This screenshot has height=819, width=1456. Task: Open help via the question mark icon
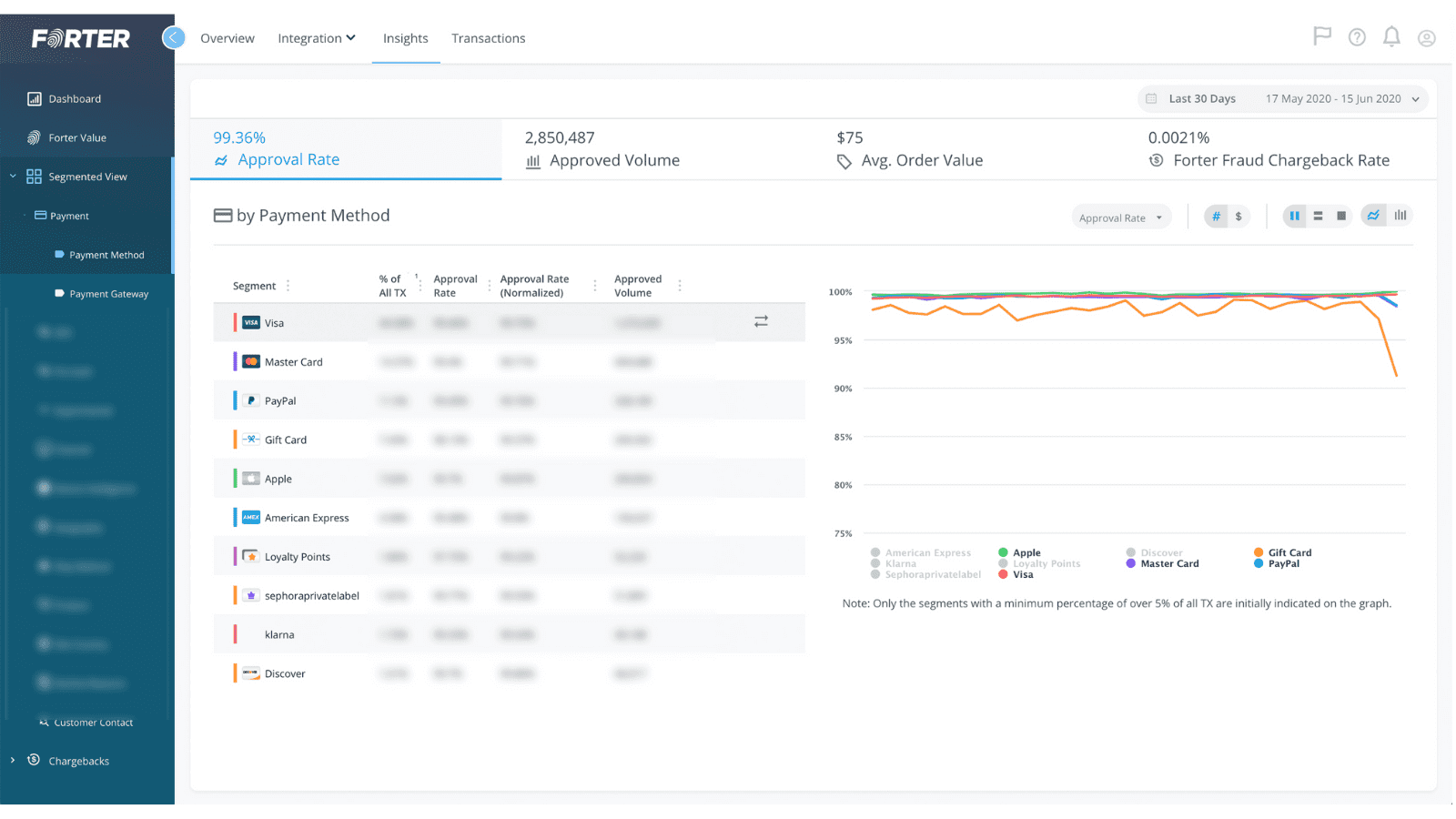(1357, 37)
